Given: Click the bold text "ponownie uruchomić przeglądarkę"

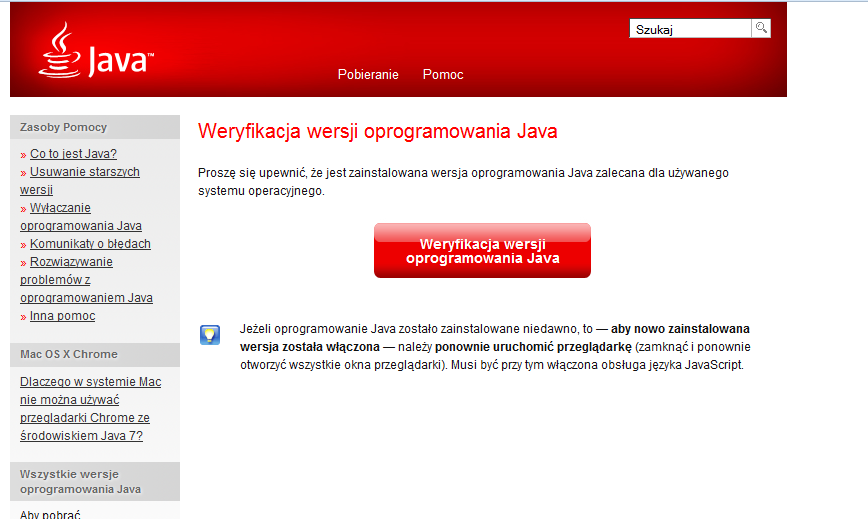Looking at the screenshot, I should 533,347.
